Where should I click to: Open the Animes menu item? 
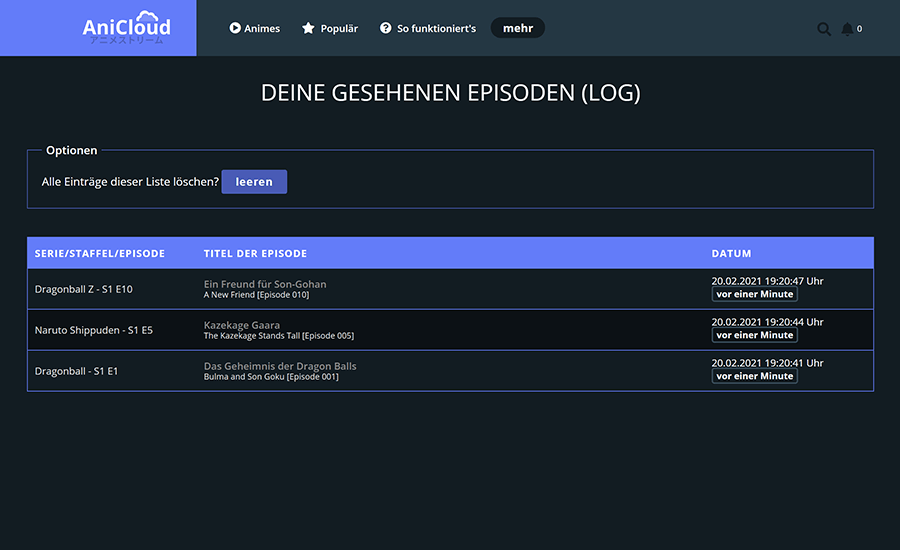tap(255, 28)
